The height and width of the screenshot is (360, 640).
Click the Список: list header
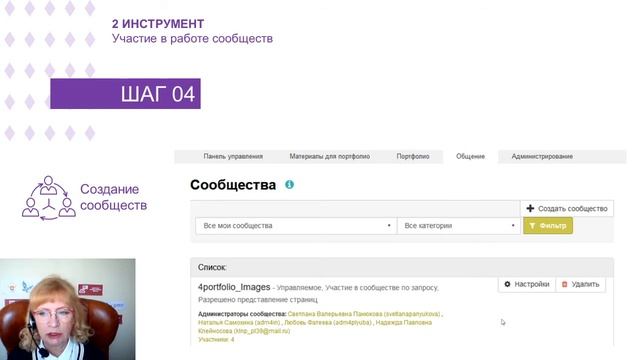tap(402, 267)
